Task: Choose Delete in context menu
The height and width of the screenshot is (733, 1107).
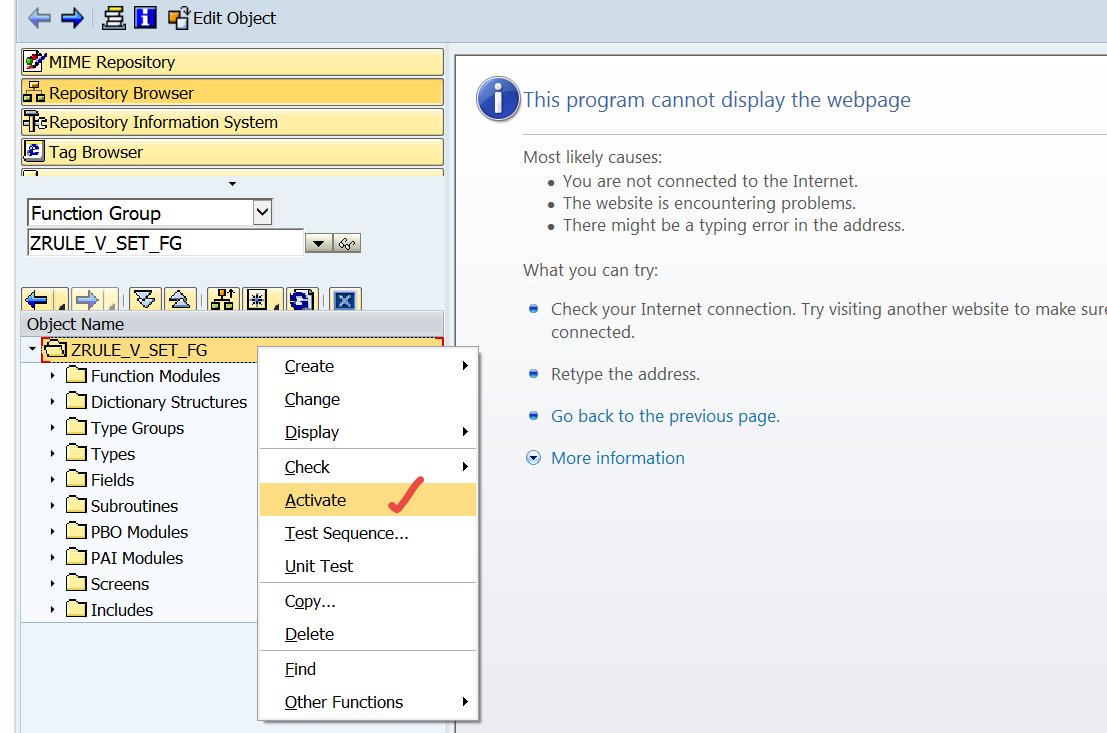Action: (x=368, y=634)
